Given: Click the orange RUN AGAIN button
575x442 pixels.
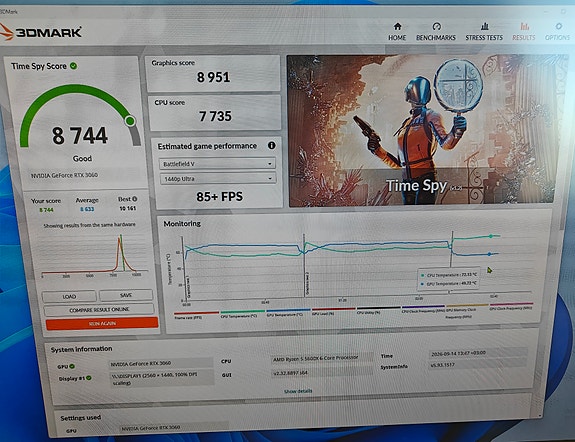Looking at the screenshot, I should (x=102, y=324).
